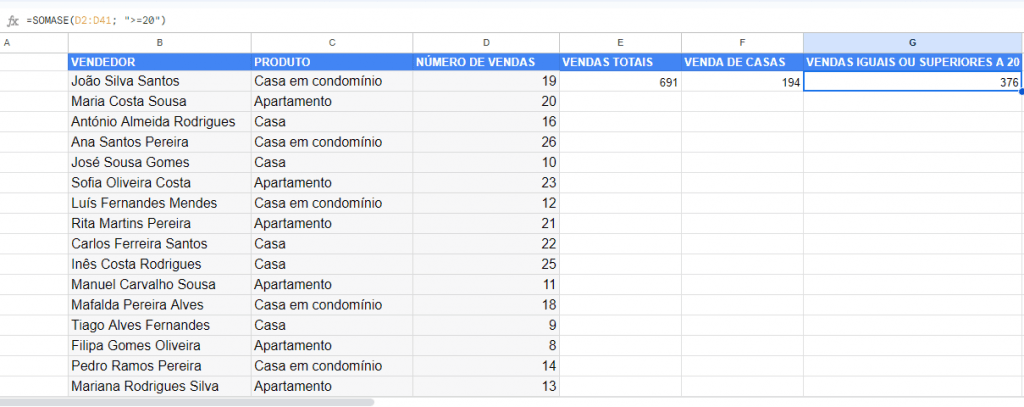This screenshot has width=1024, height=407.
Task: Click the cell with value 194
Action: 742,82
